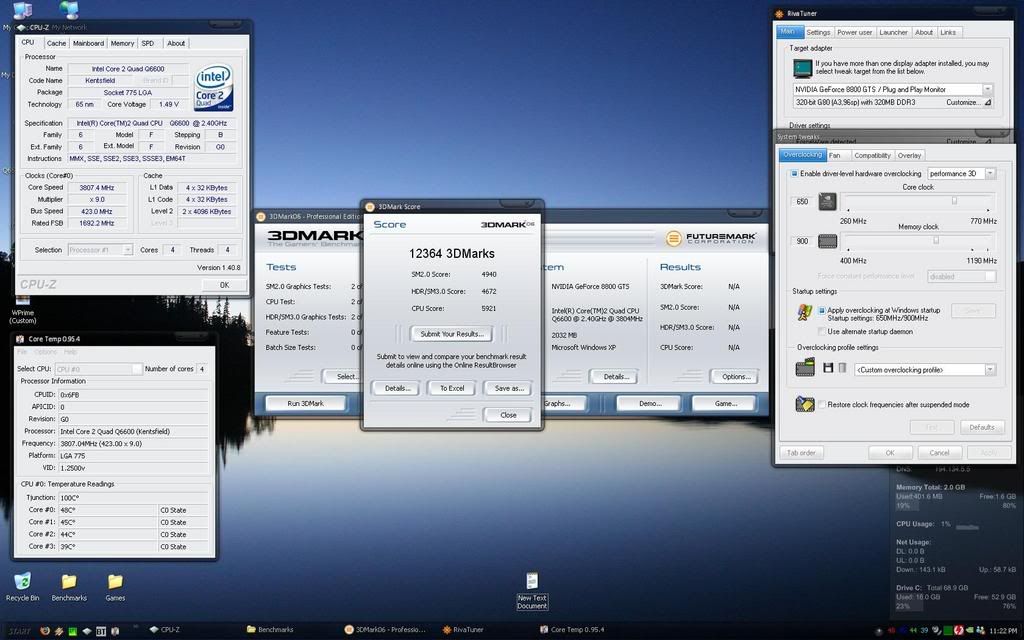Switch to the Mainboard tab in CPU-Z

(x=88, y=43)
